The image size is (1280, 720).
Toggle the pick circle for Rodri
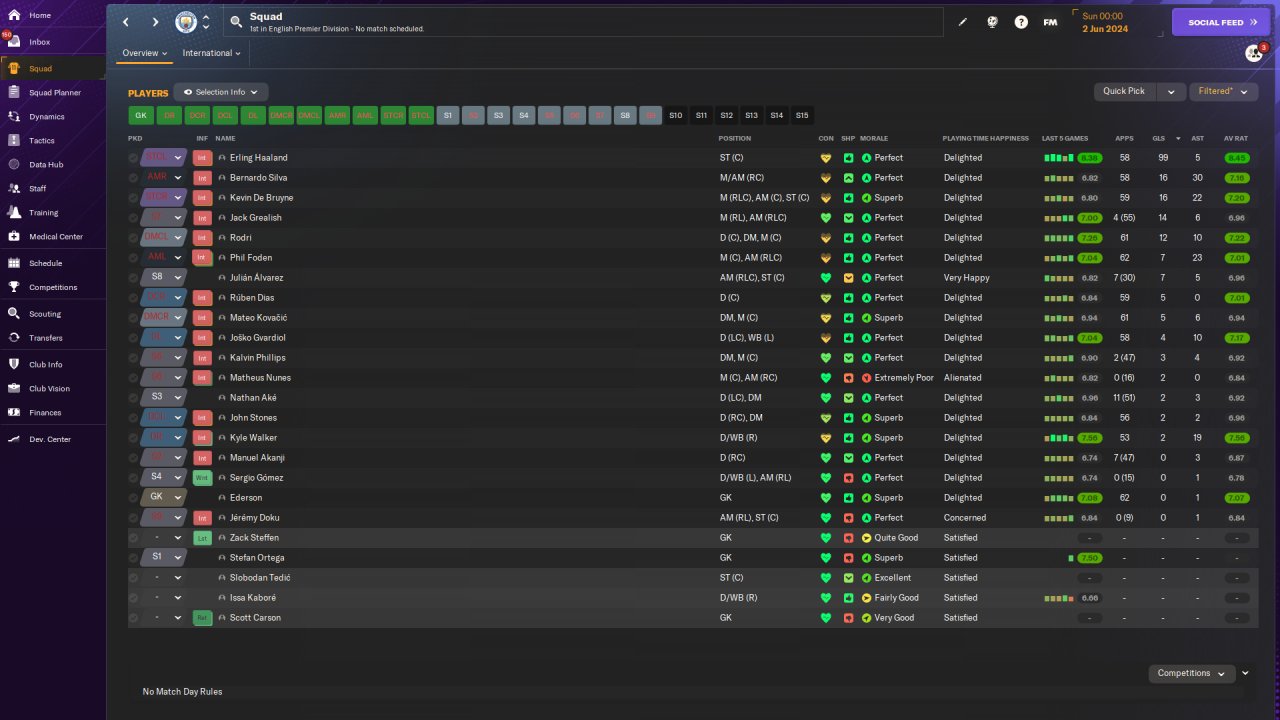[x=134, y=238]
